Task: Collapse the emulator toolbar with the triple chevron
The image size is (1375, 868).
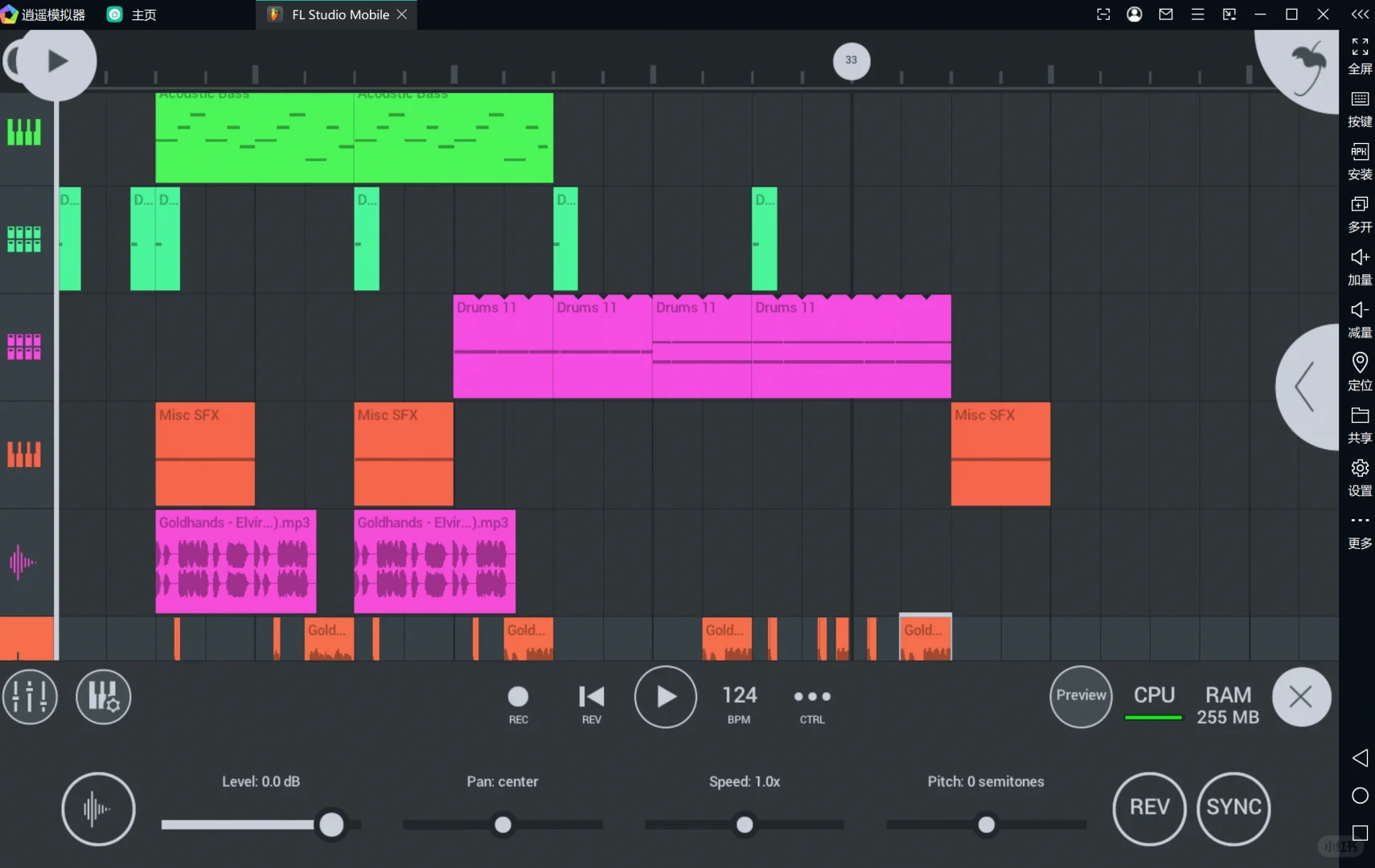Action: (1360, 14)
